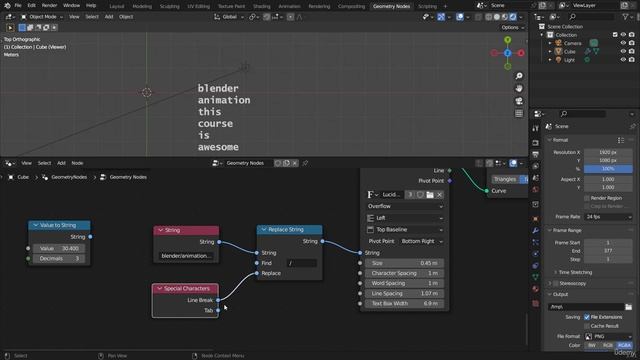This screenshot has height=360, width=640.
Task: Open the Global transform orientation dropdown
Action: [x=229, y=17]
